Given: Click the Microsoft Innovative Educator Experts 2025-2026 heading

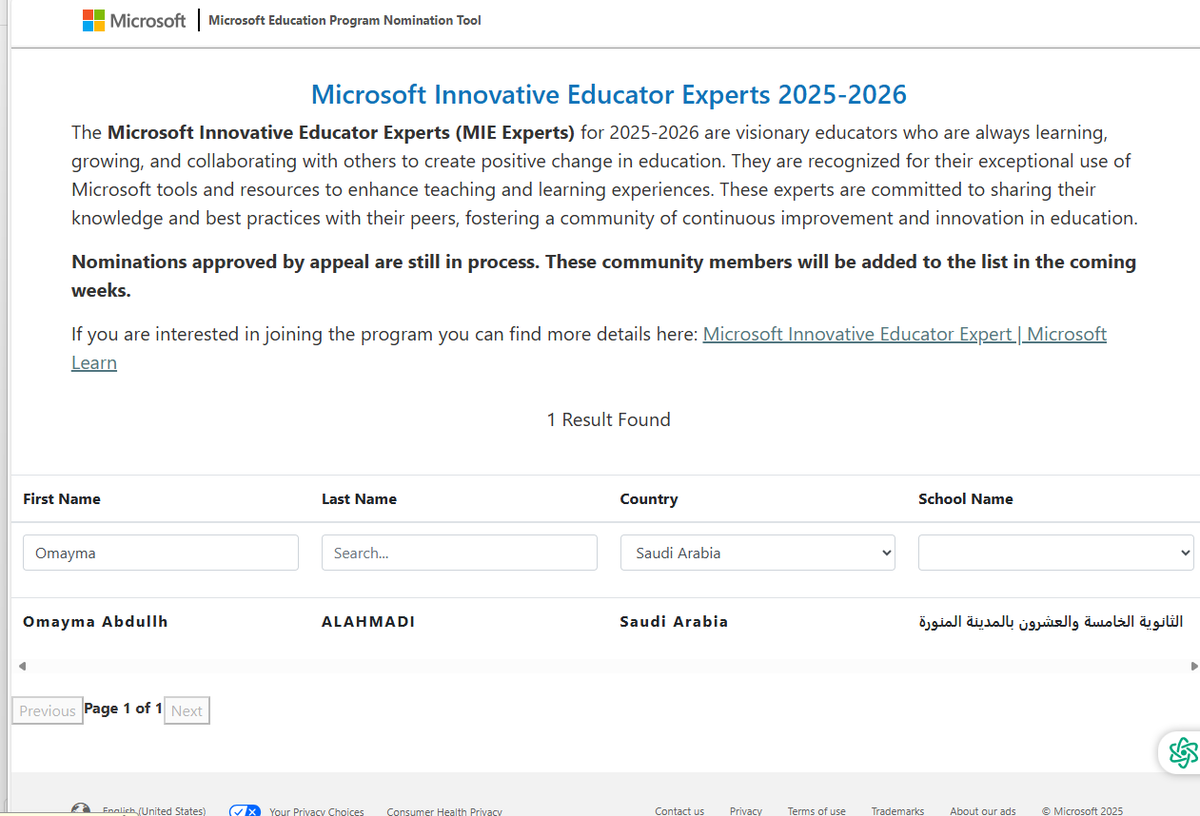Looking at the screenshot, I should [609, 95].
